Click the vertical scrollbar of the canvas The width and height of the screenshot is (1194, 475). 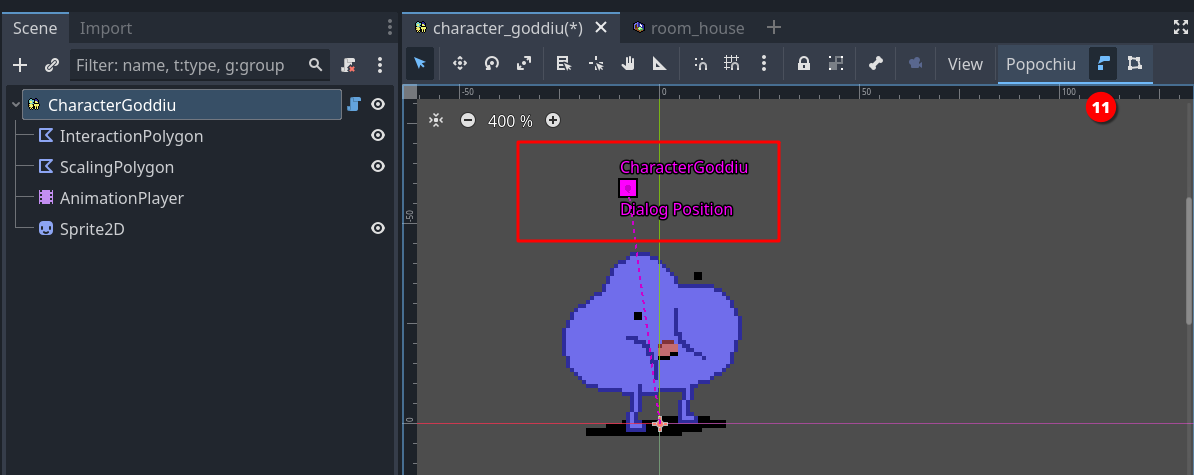[x=1189, y=263]
